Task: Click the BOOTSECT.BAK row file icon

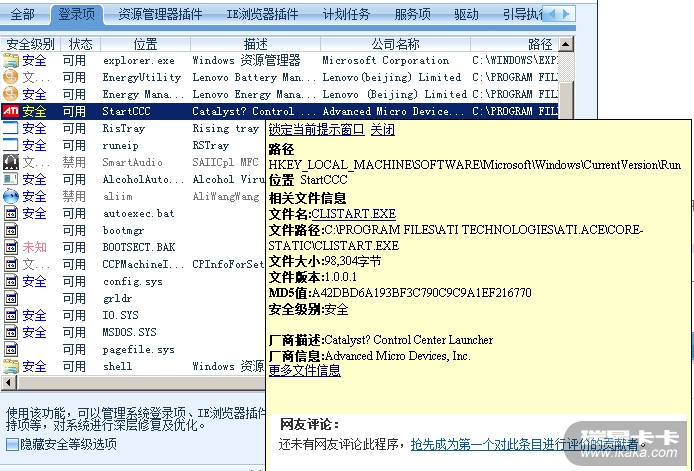Action: (x=11, y=247)
